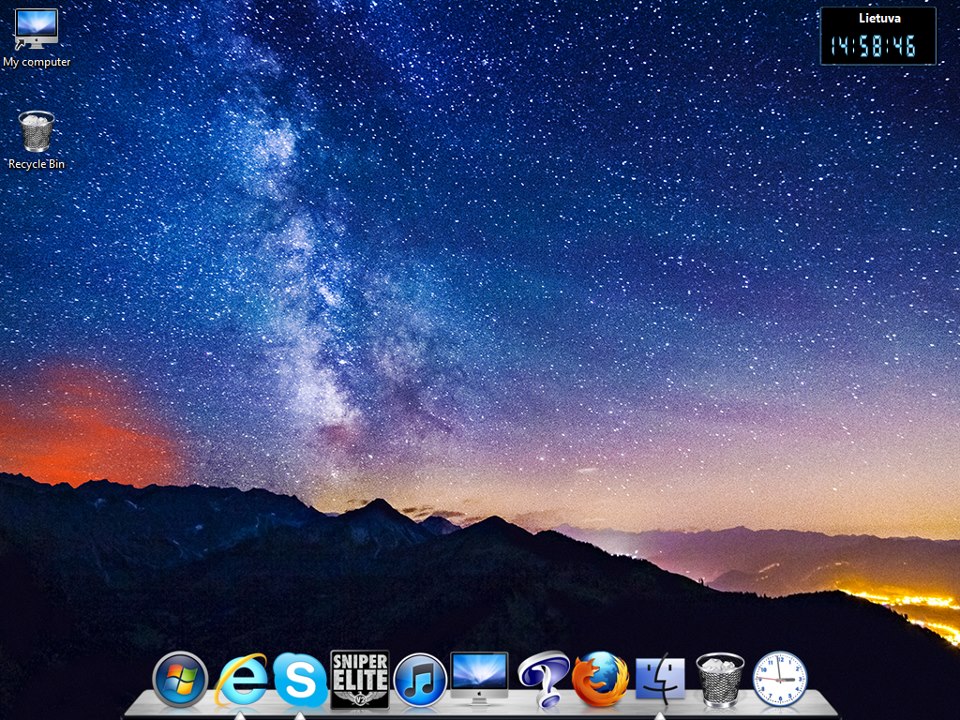Open Skype from the dock
The width and height of the screenshot is (960, 720).
pos(300,680)
